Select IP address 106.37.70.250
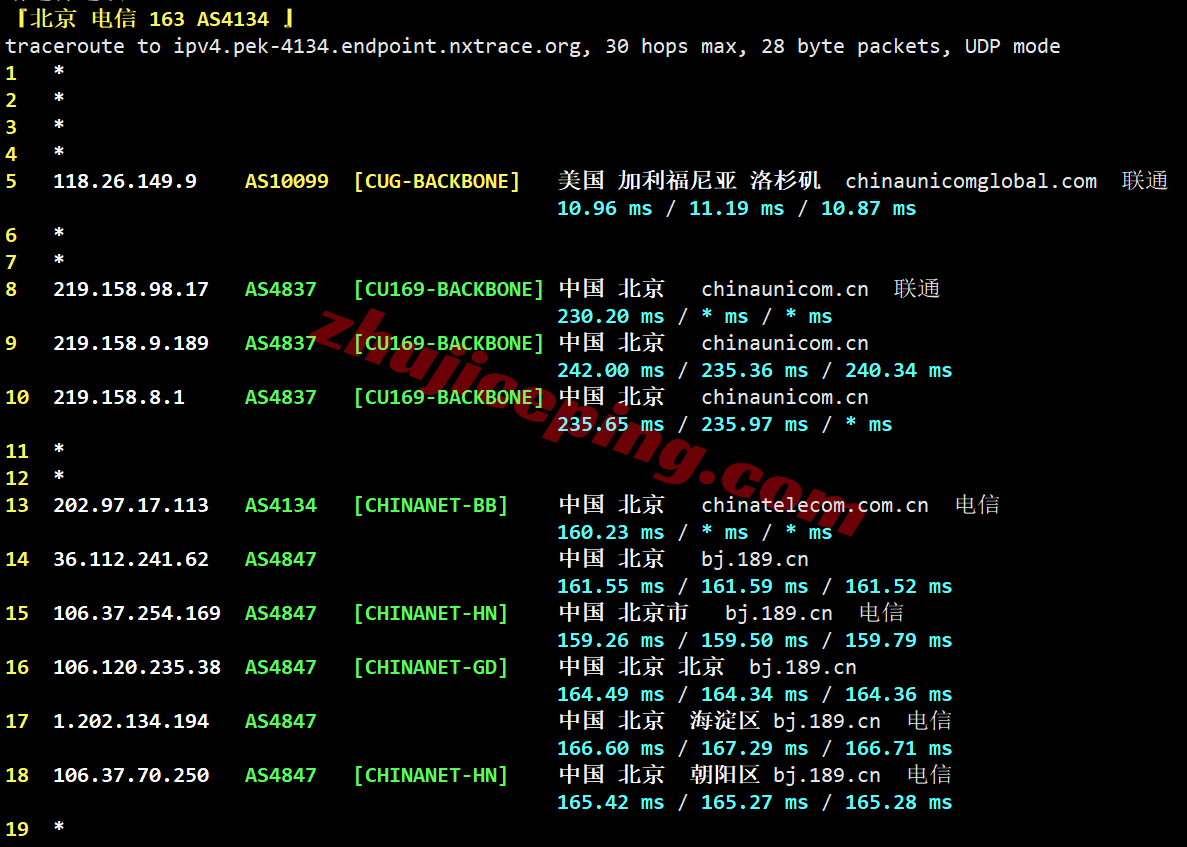The height and width of the screenshot is (847, 1187). coord(131,775)
